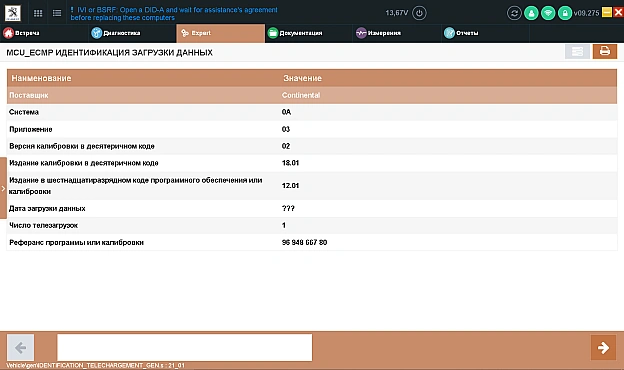
Task: Click the ??? date value
Action: (288, 208)
